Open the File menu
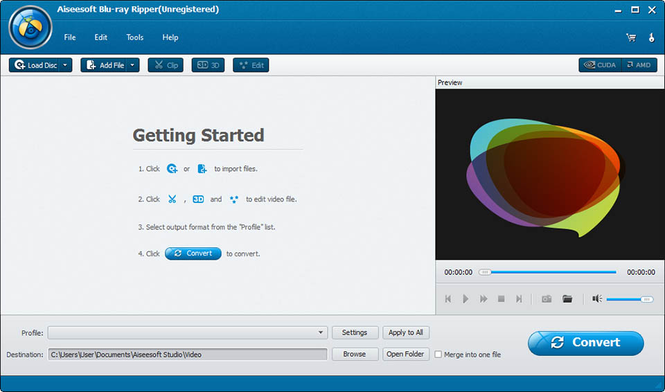This screenshot has width=665, height=392. pyautogui.click(x=70, y=37)
